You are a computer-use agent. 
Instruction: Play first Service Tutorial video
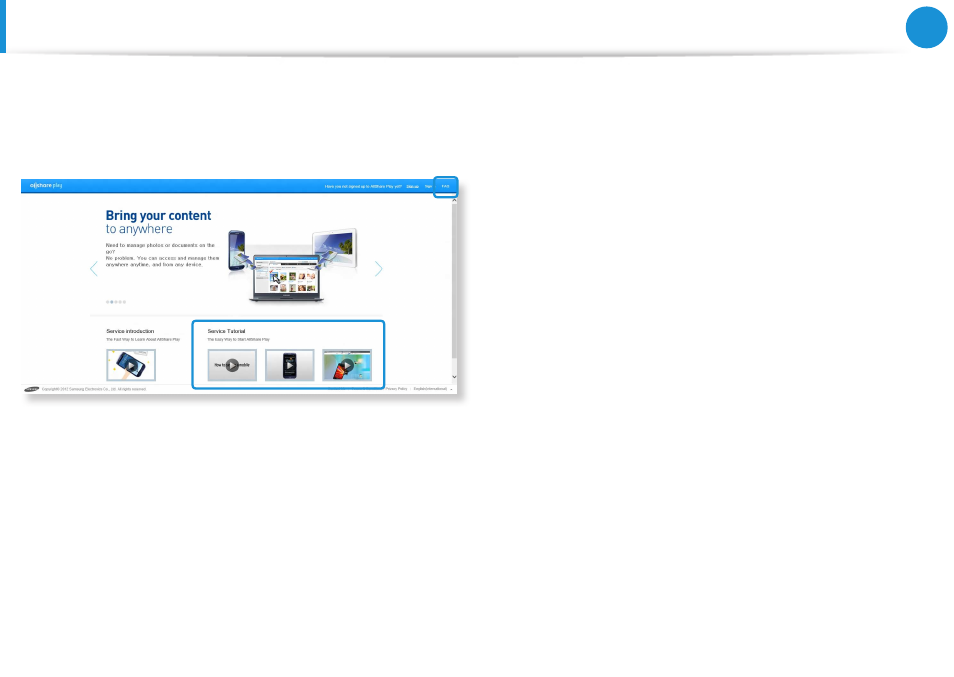click(x=232, y=365)
